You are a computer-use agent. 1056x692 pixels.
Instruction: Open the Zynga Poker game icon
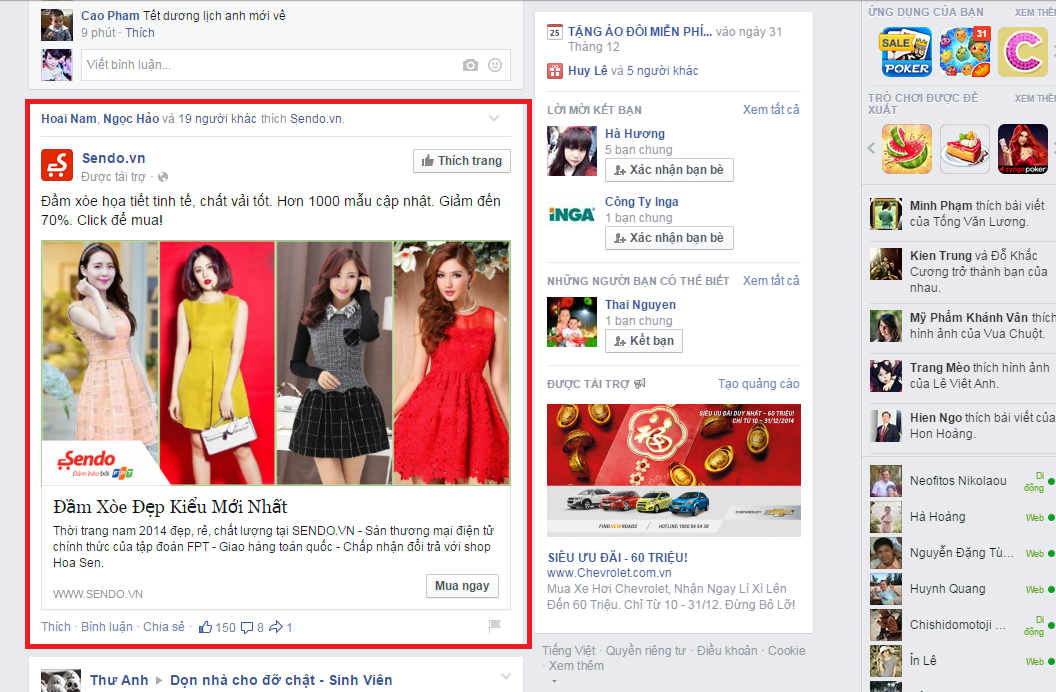click(1021, 148)
